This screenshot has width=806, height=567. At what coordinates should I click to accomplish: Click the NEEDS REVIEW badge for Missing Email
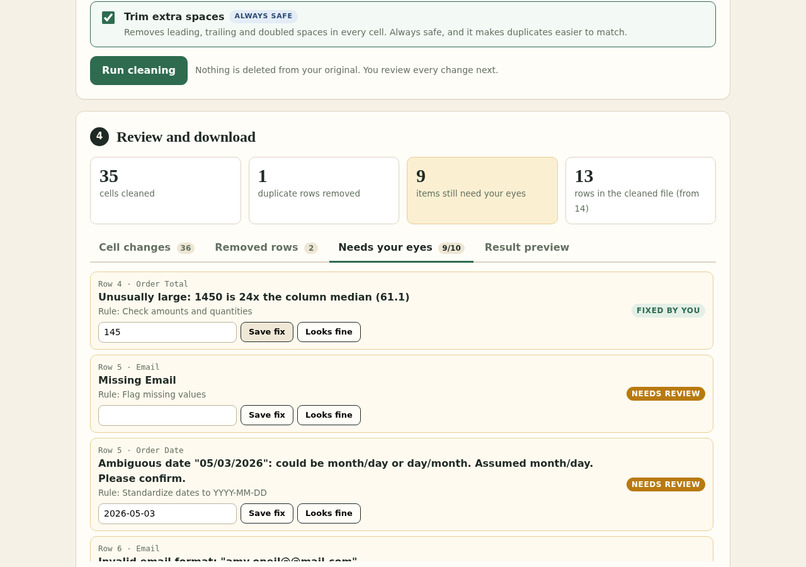click(x=666, y=394)
